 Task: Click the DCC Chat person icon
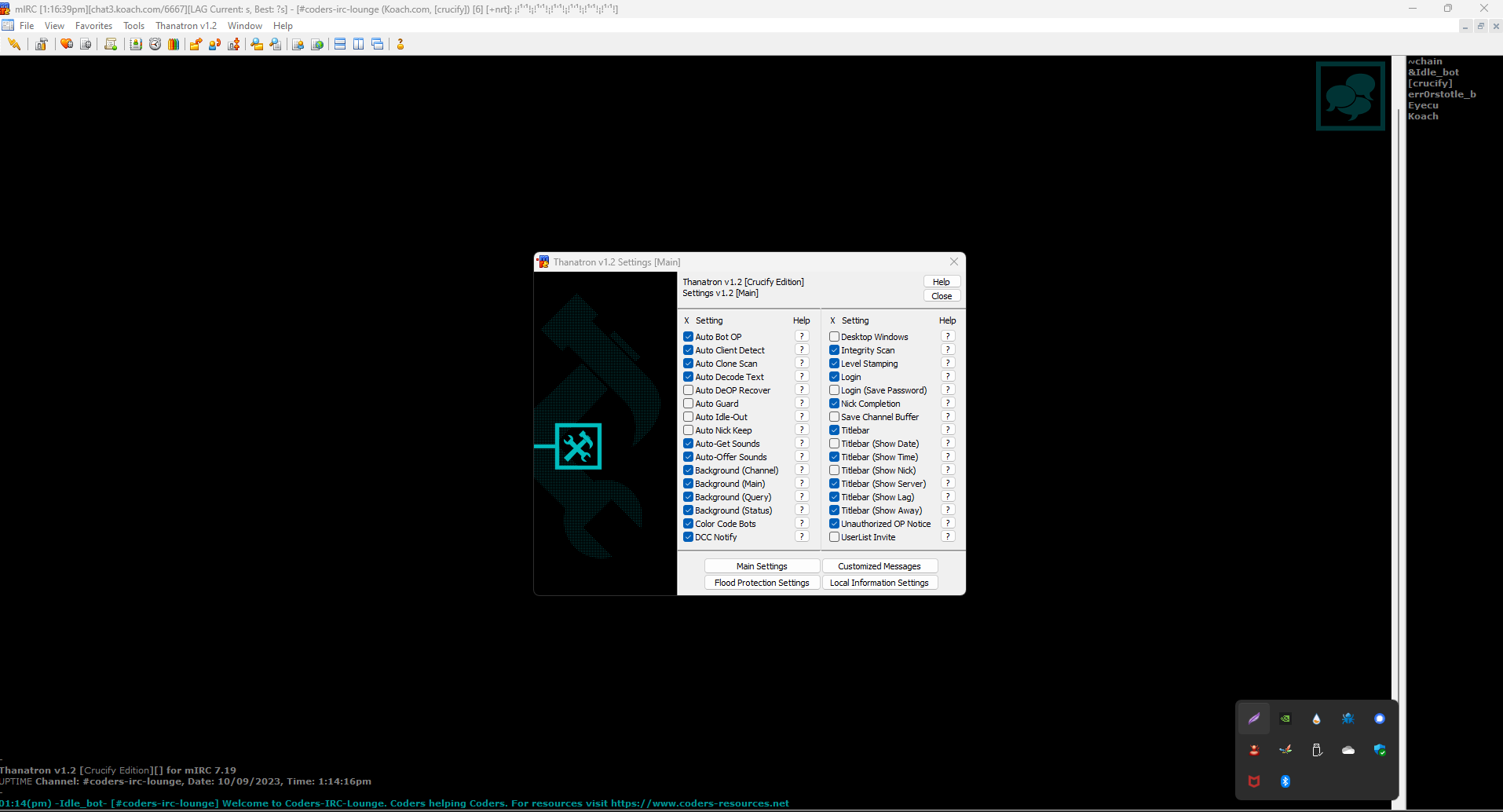[214, 44]
